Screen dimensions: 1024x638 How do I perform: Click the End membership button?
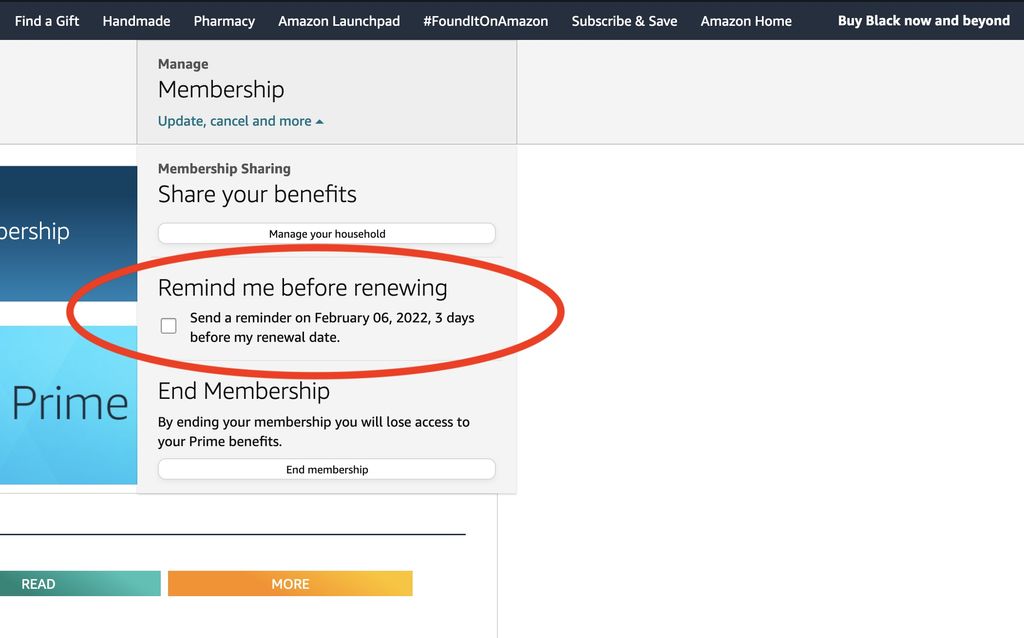(x=327, y=469)
